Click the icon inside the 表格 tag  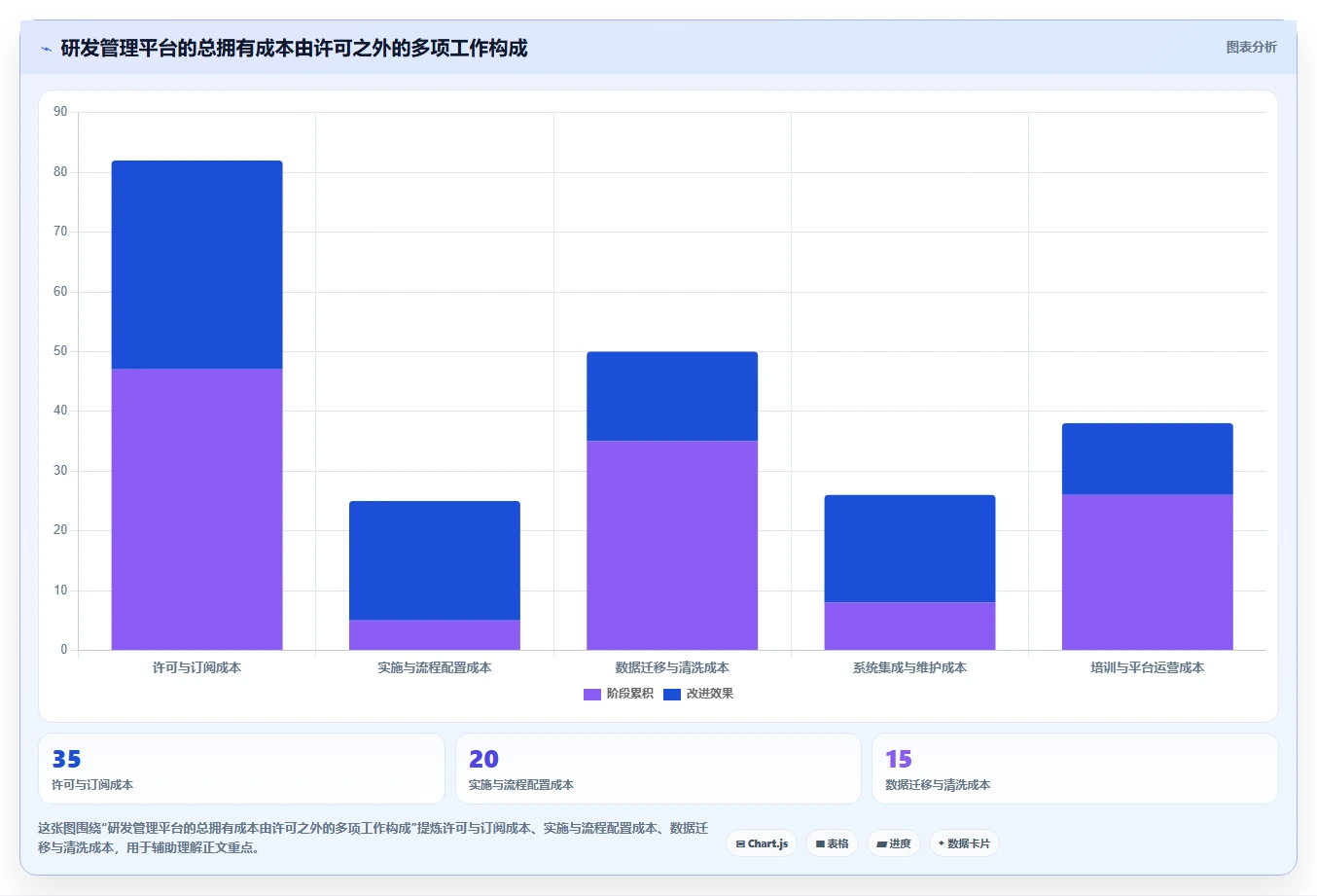click(820, 843)
